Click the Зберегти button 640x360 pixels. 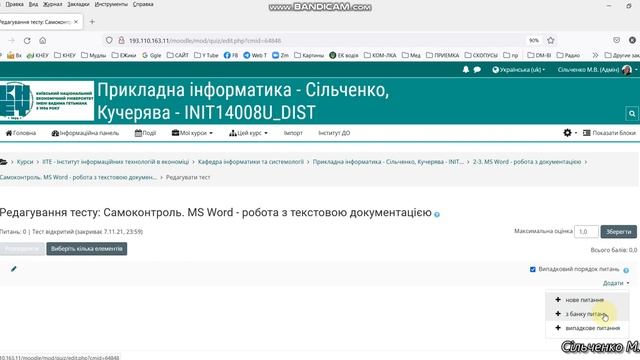[618, 231]
